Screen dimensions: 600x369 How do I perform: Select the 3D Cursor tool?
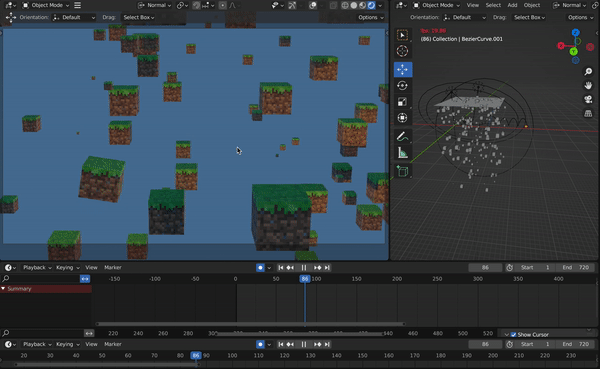click(x=402, y=51)
